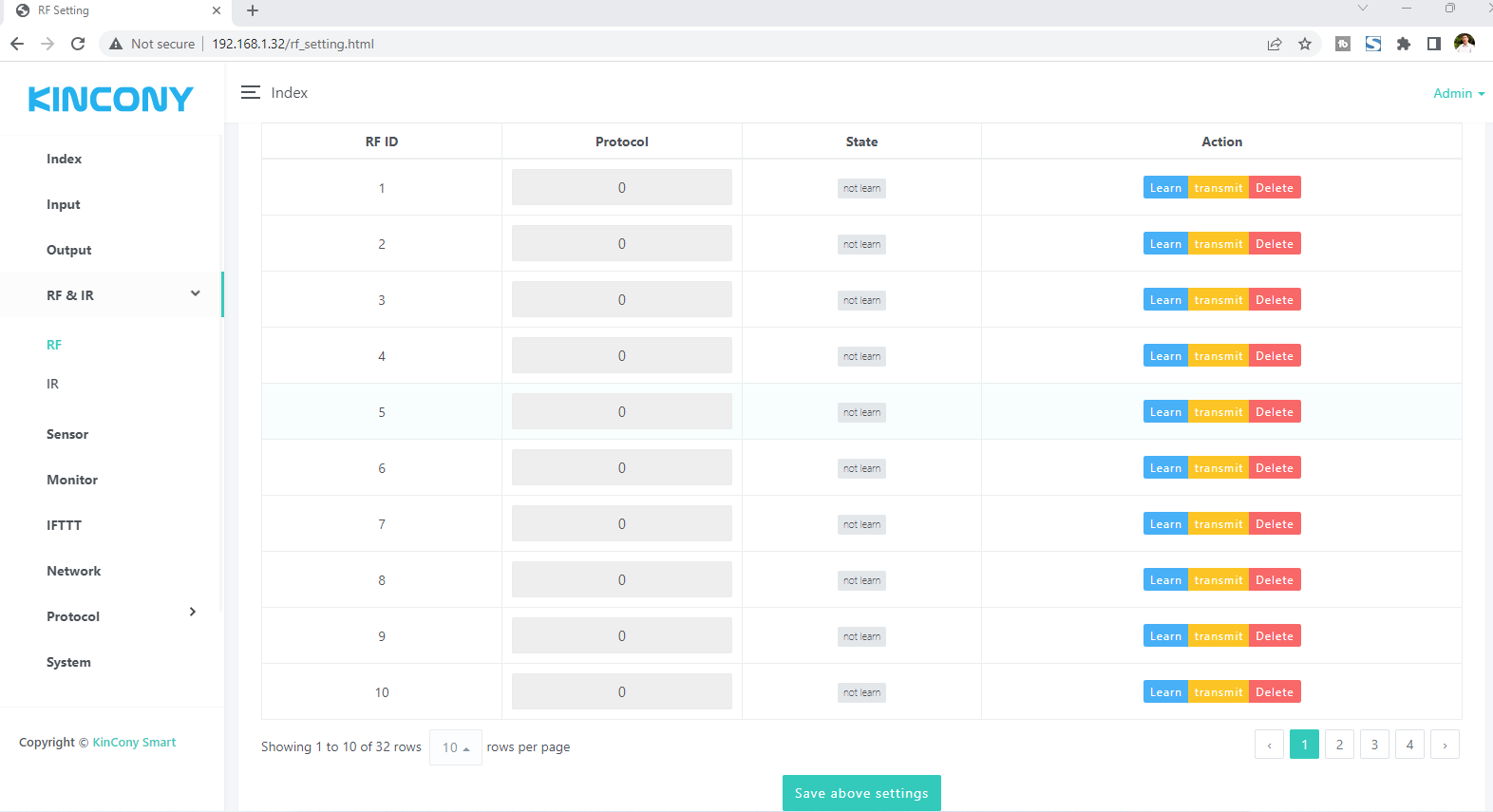This screenshot has width=1493, height=812.
Task: Open the Sensor page from sidebar
Action: click(67, 434)
